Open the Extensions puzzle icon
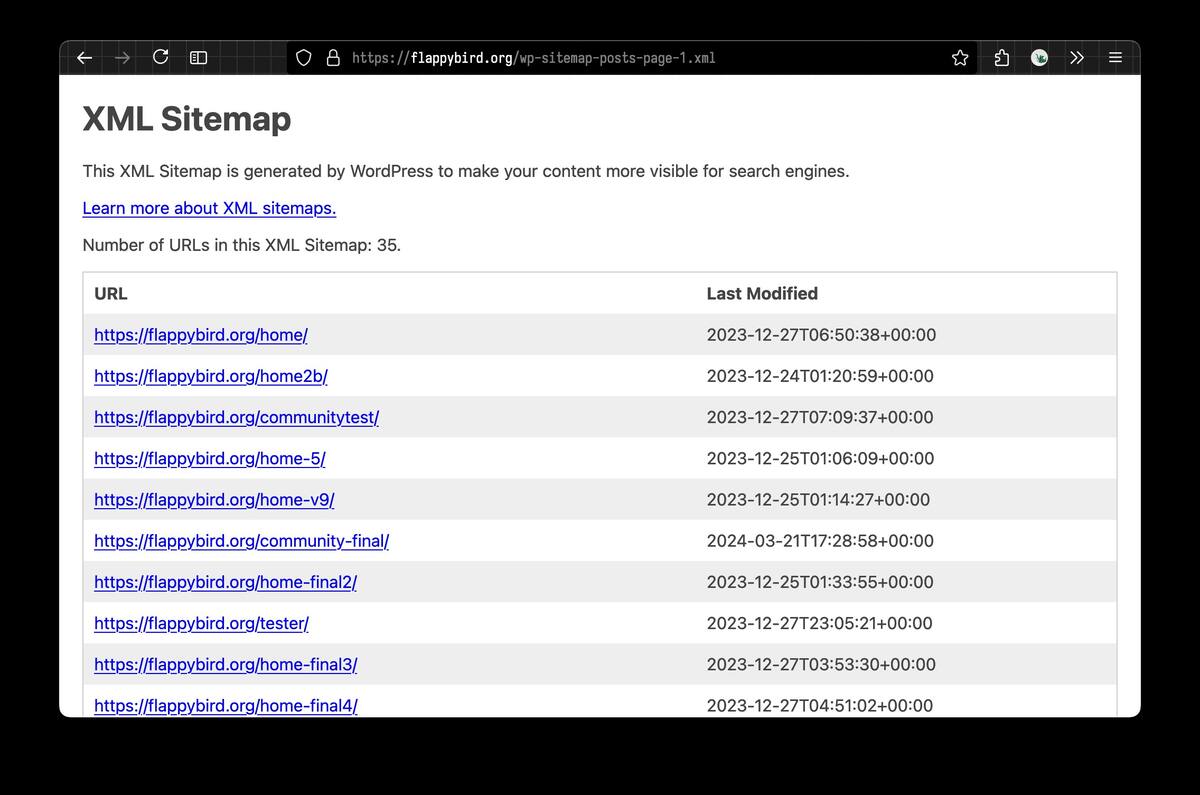The height and width of the screenshot is (795, 1200). pos(1002,58)
